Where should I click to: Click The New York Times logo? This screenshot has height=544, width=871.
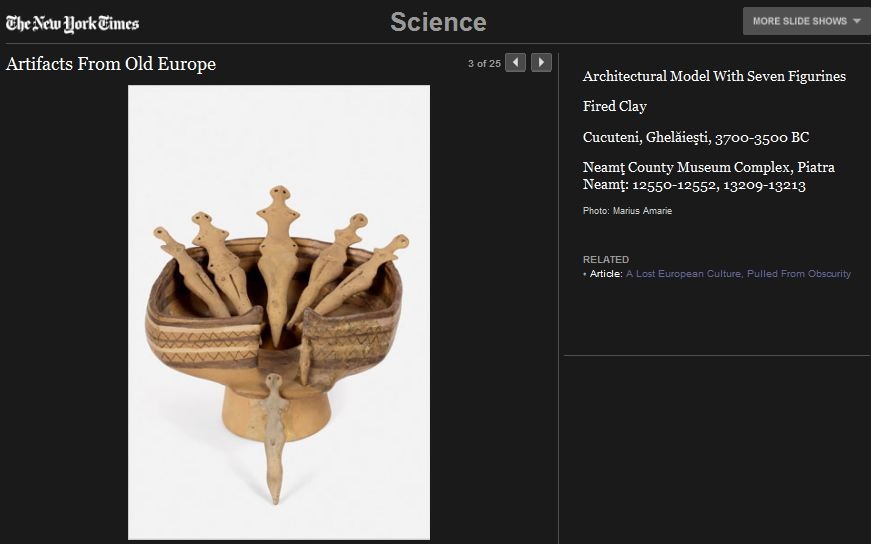(x=72, y=23)
